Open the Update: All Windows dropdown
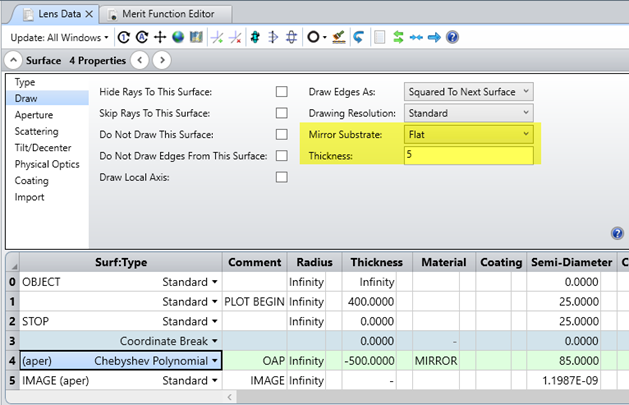The width and height of the screenshot is (629, 405). click(x=59, y=38)
